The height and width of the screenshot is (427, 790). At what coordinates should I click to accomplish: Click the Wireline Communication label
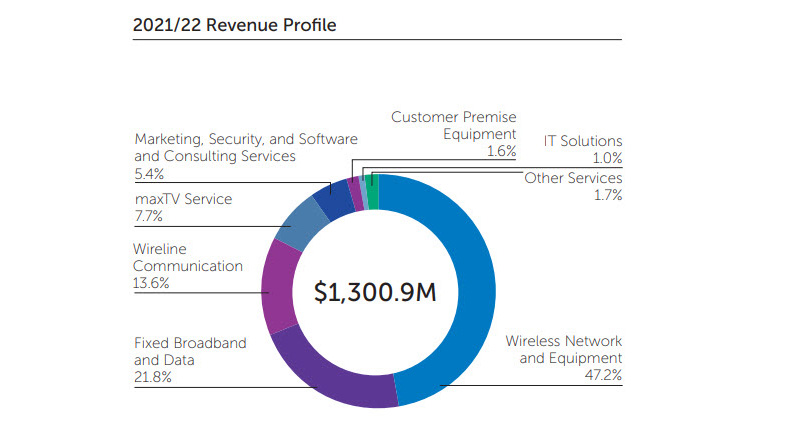pos(187,257)
